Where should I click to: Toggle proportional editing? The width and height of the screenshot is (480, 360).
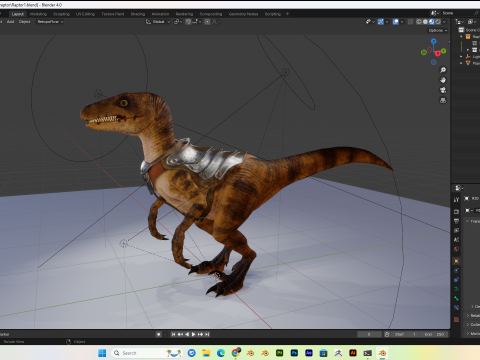[207, 22]
